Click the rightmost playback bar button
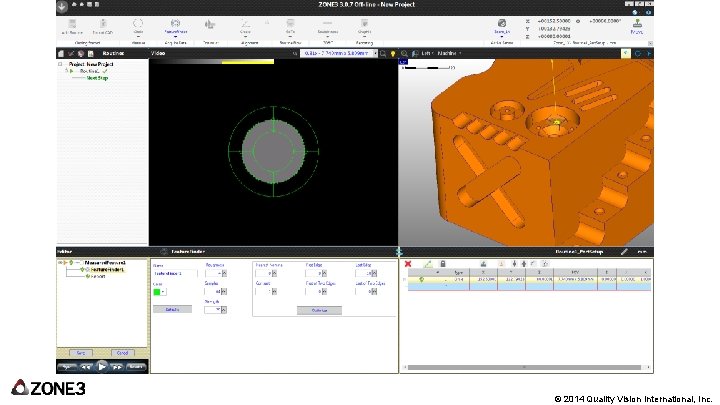 pos(136,367)
